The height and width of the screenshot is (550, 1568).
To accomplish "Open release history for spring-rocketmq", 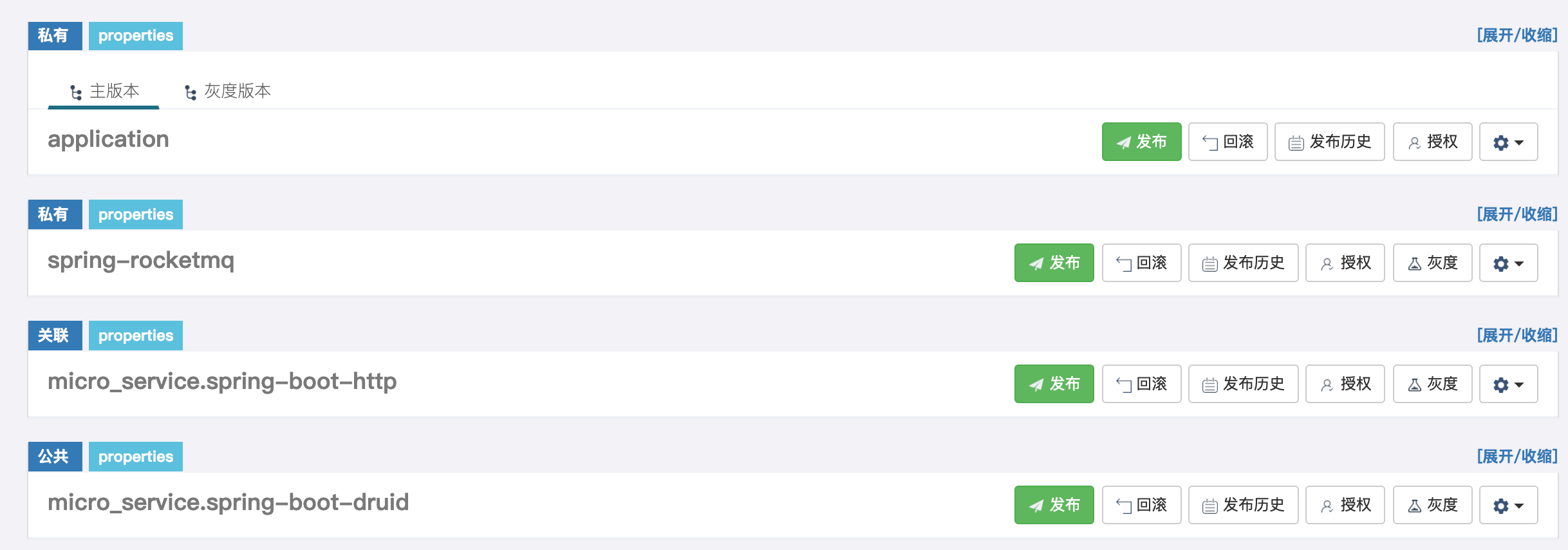I will (1243, 263).
